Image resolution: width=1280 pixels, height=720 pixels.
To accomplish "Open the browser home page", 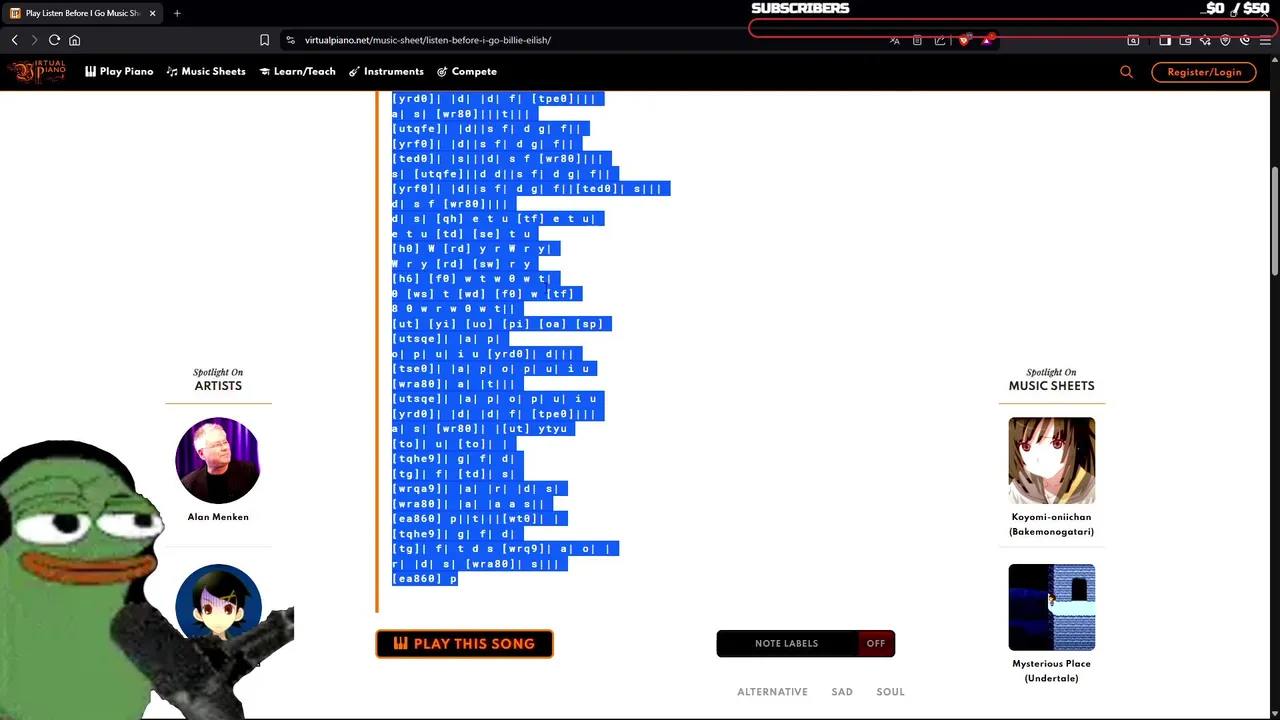I will [74, 40].
